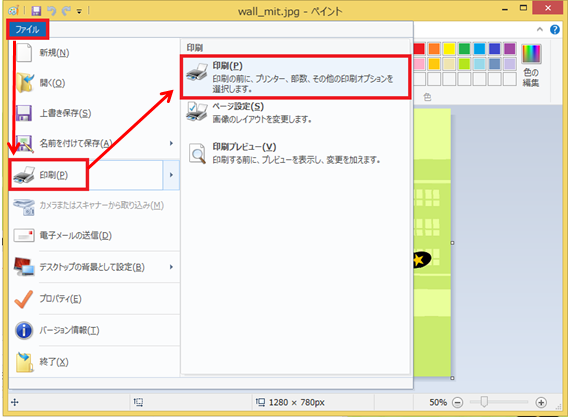Click the zoom out minus button
568x417 pixels.
[x=458, y=403]
